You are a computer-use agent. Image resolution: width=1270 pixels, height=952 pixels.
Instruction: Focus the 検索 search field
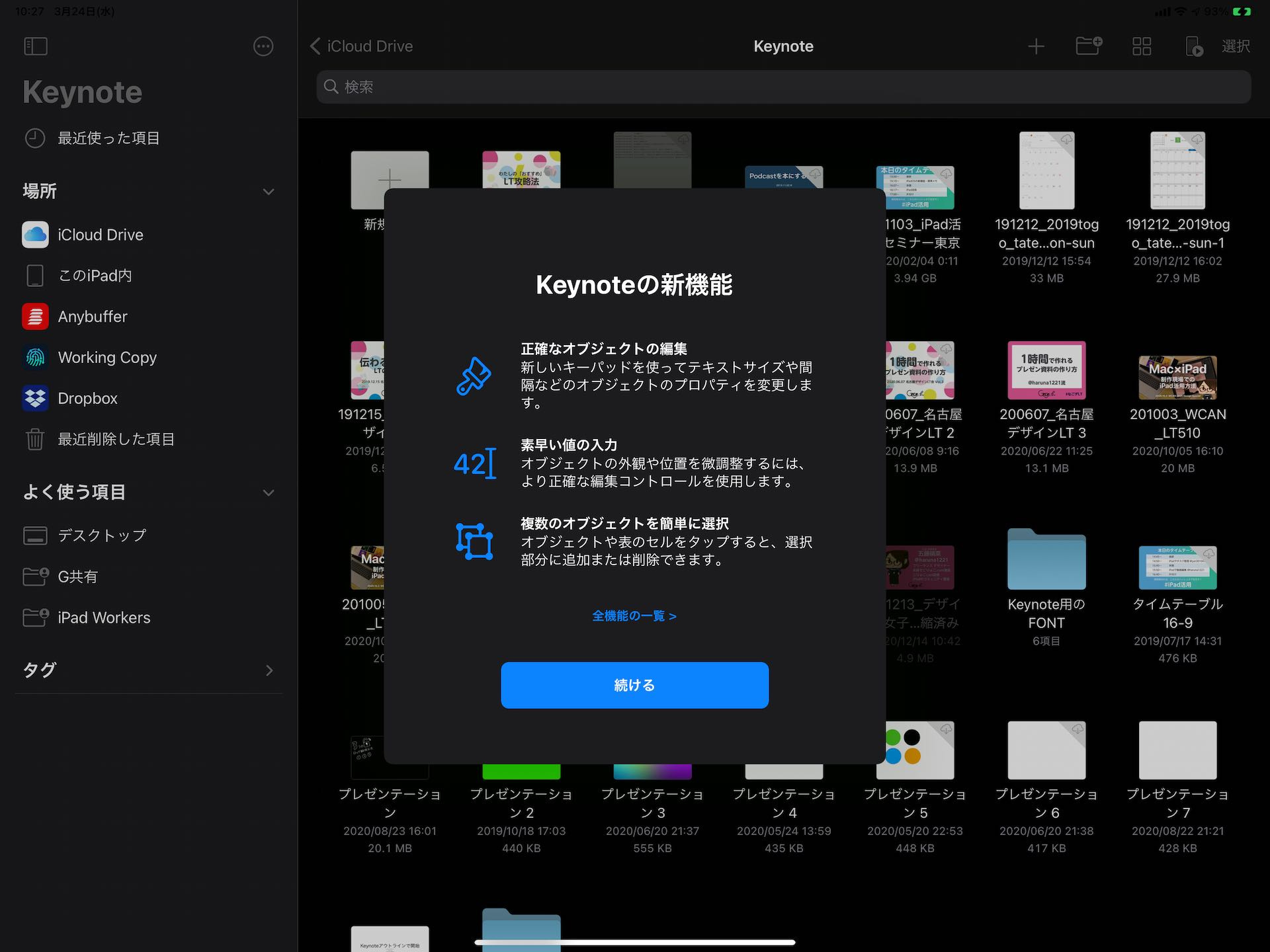pos(783,87)
